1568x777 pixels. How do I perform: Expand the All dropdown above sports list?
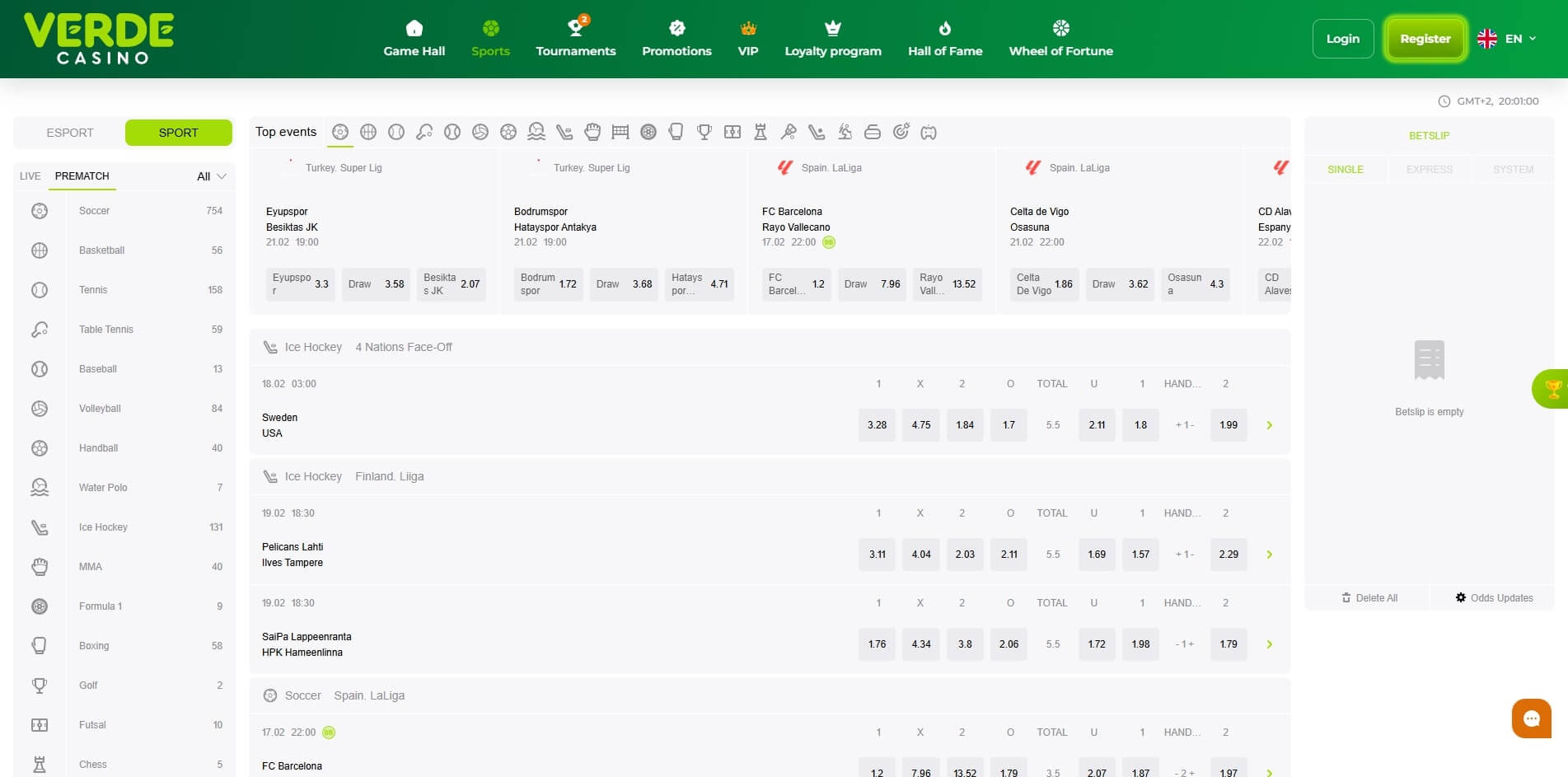(208, 176)
